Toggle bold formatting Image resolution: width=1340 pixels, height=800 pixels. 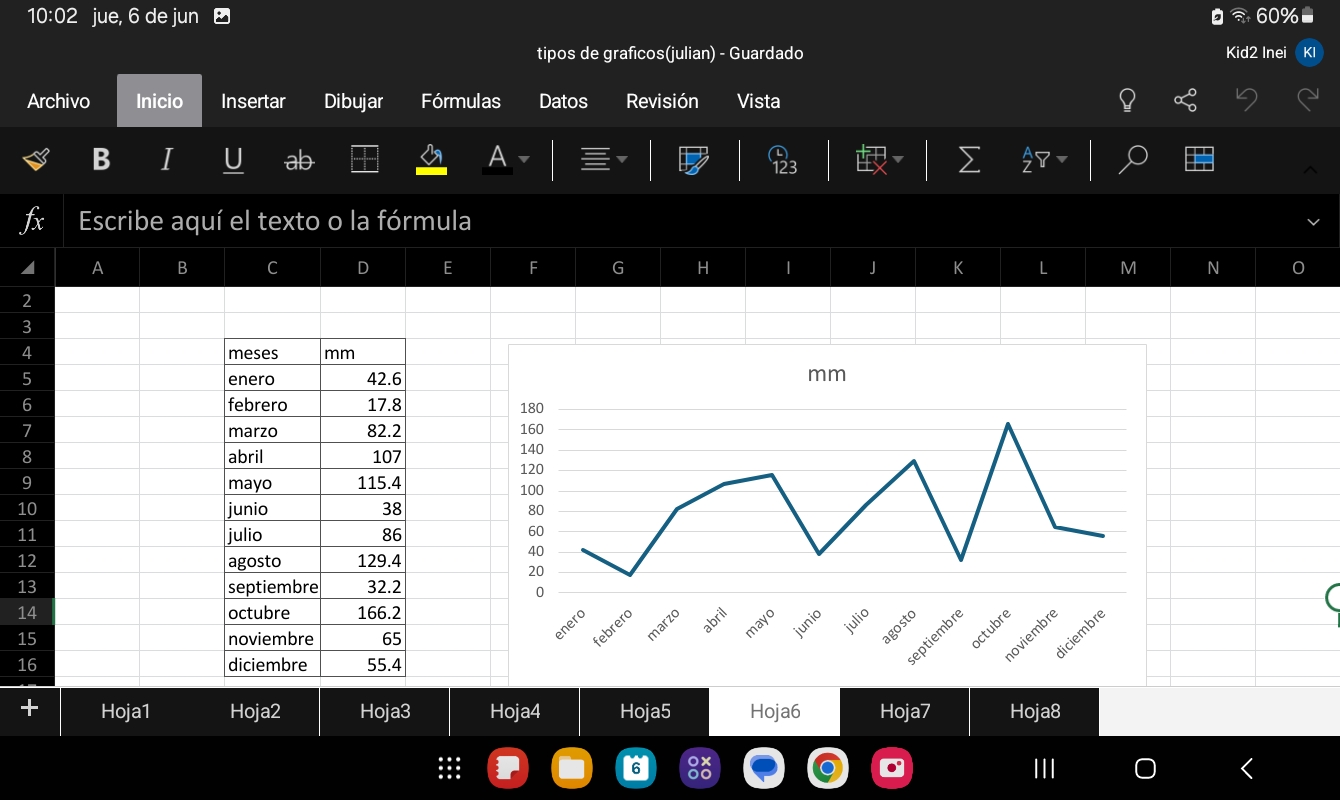point(101,160)
